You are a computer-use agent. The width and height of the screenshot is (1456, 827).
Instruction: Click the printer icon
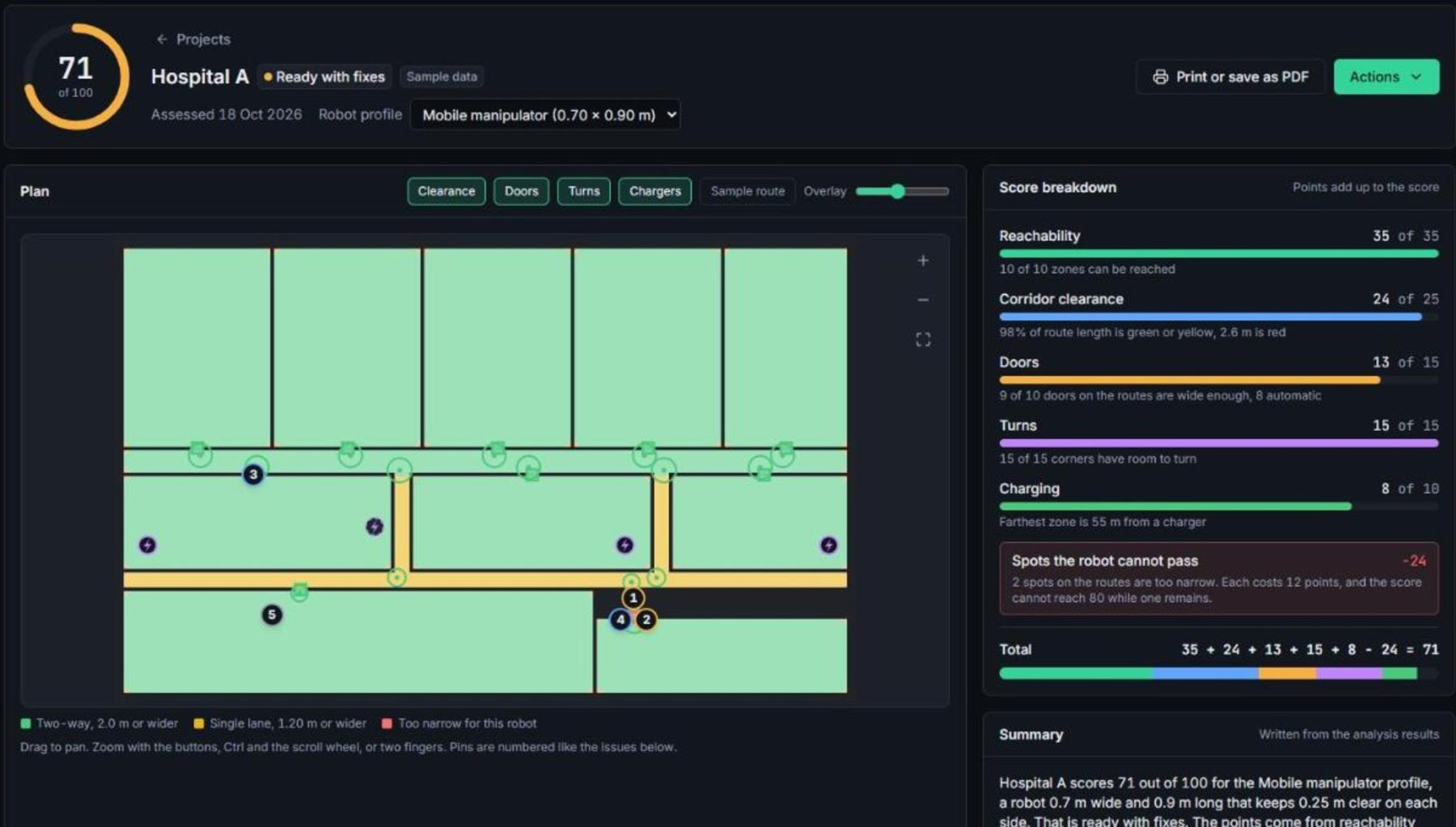pyautogui.click(x=1160, y=77)
